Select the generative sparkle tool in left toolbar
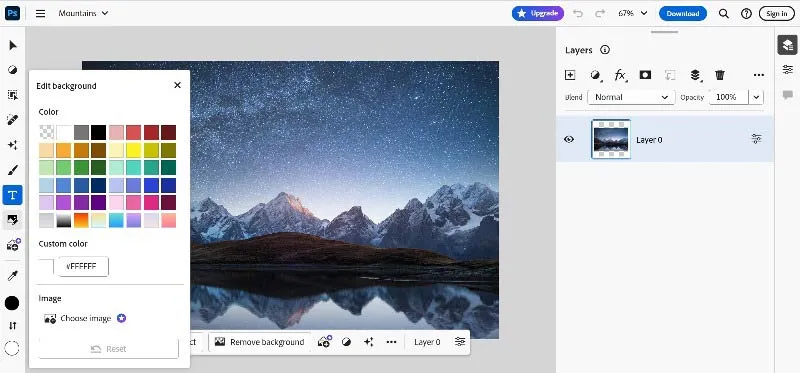The image size is (800, 373). tap(13, 145)
